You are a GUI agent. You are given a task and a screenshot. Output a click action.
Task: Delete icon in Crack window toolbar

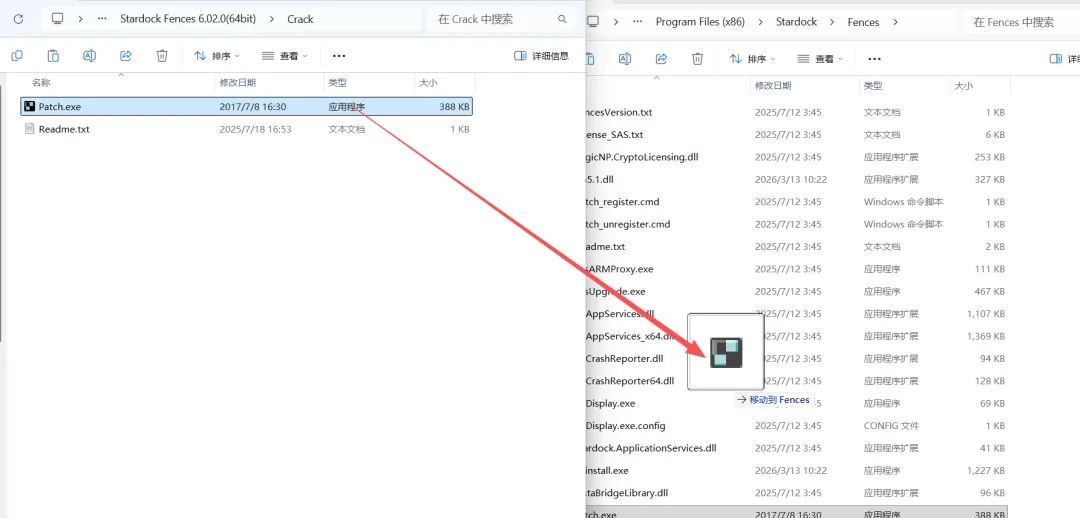coord(162,56)
